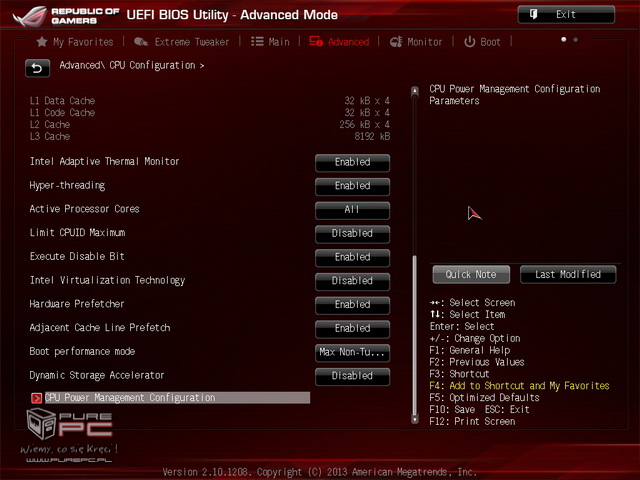Open the Monitor tab
640x480 pixels.
point(416,42)
